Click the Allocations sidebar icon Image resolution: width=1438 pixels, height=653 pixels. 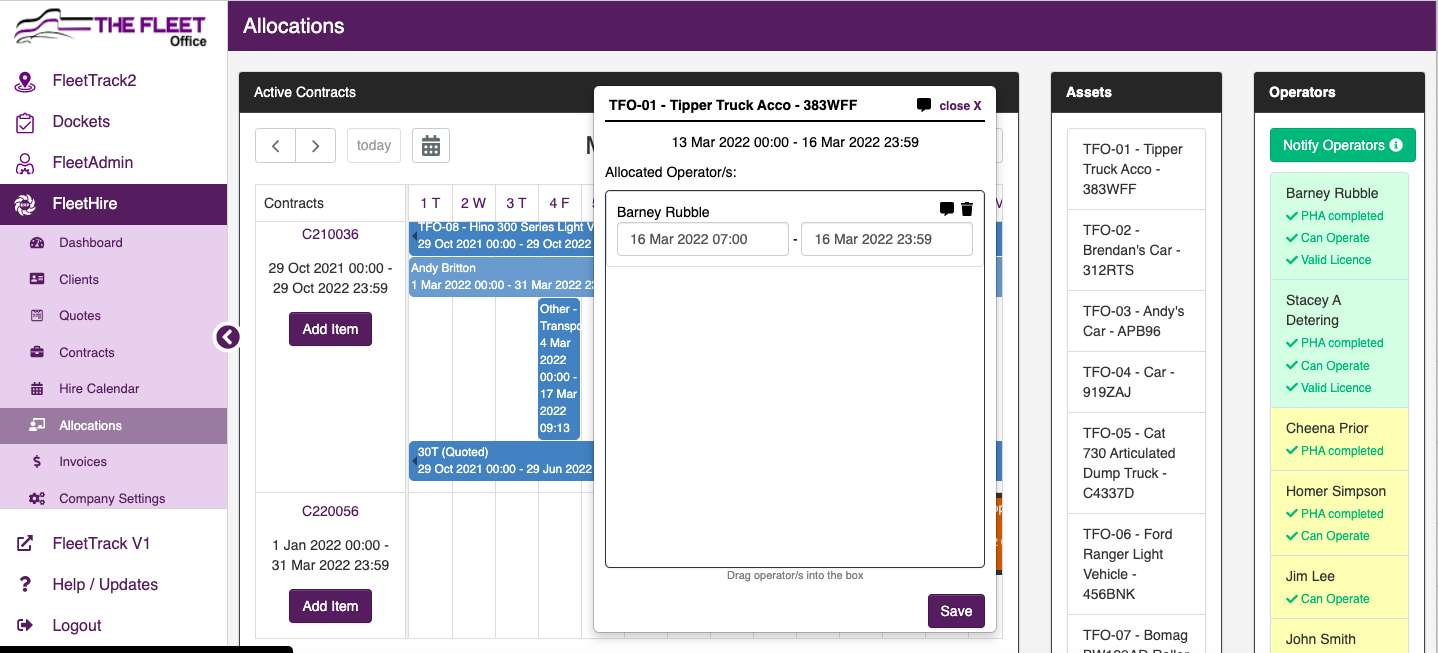click(x=37, y=425)
